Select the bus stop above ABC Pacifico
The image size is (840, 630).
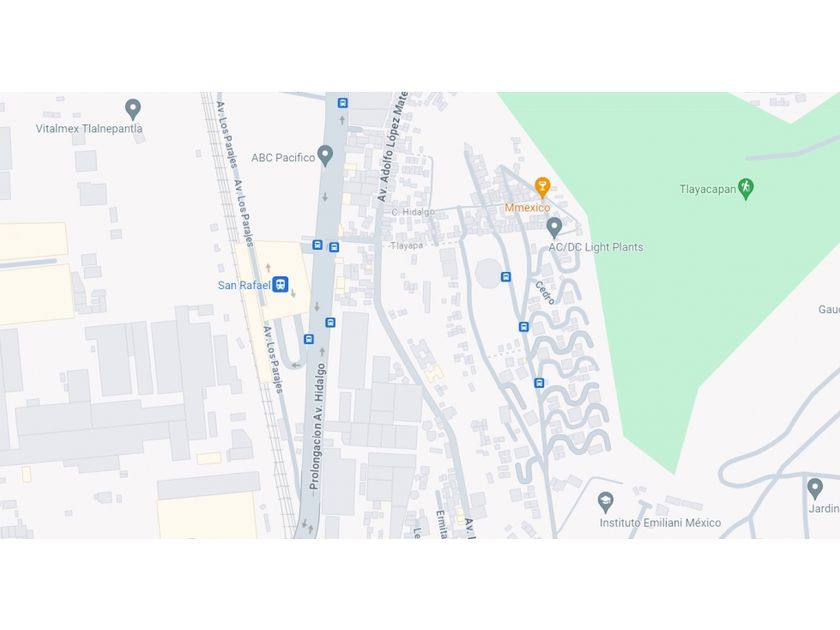point(342,103)
